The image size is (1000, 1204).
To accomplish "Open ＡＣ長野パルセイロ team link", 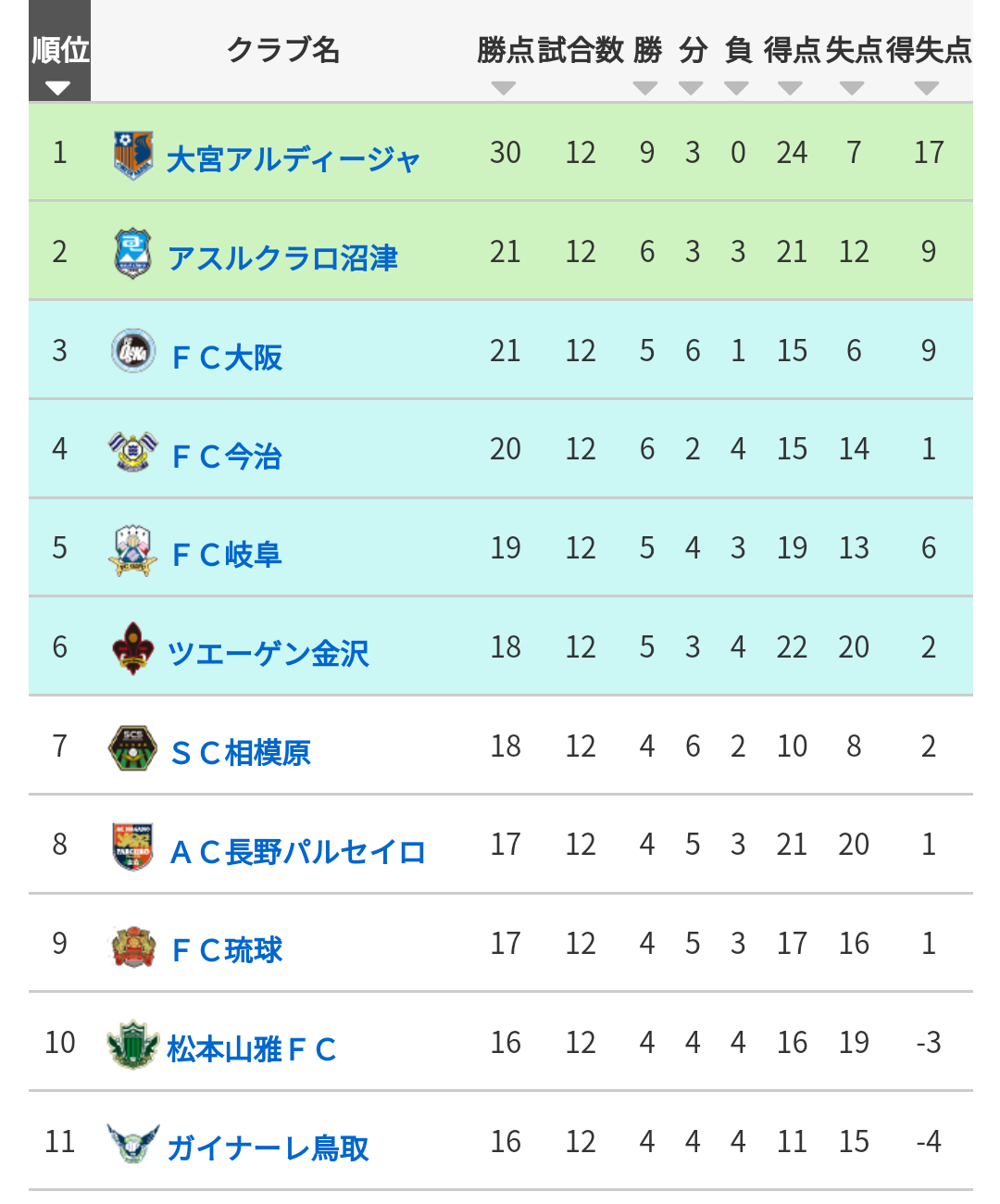I will (298, 851).
